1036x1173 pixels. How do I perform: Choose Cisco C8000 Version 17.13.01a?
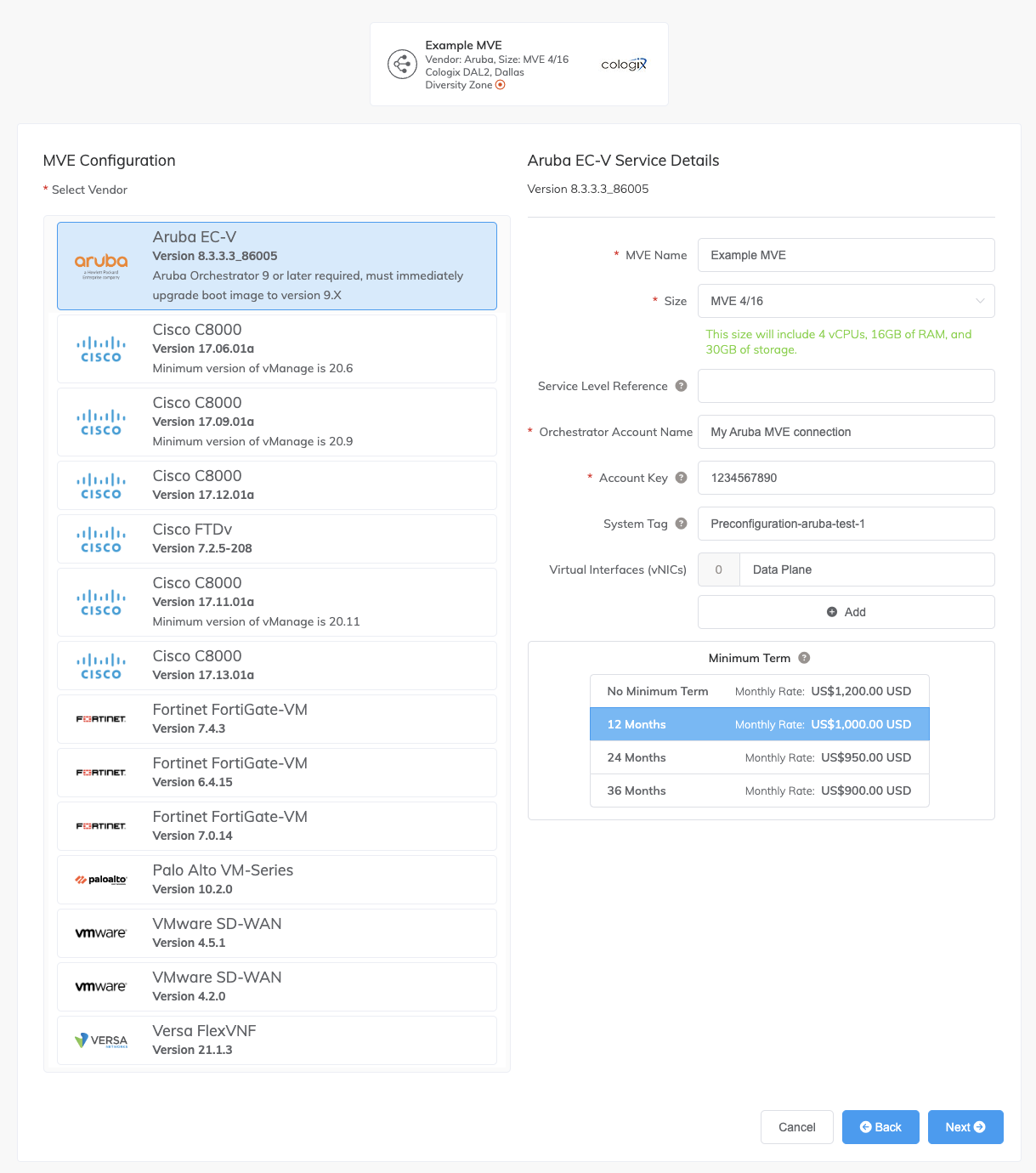tap(277, 666)
